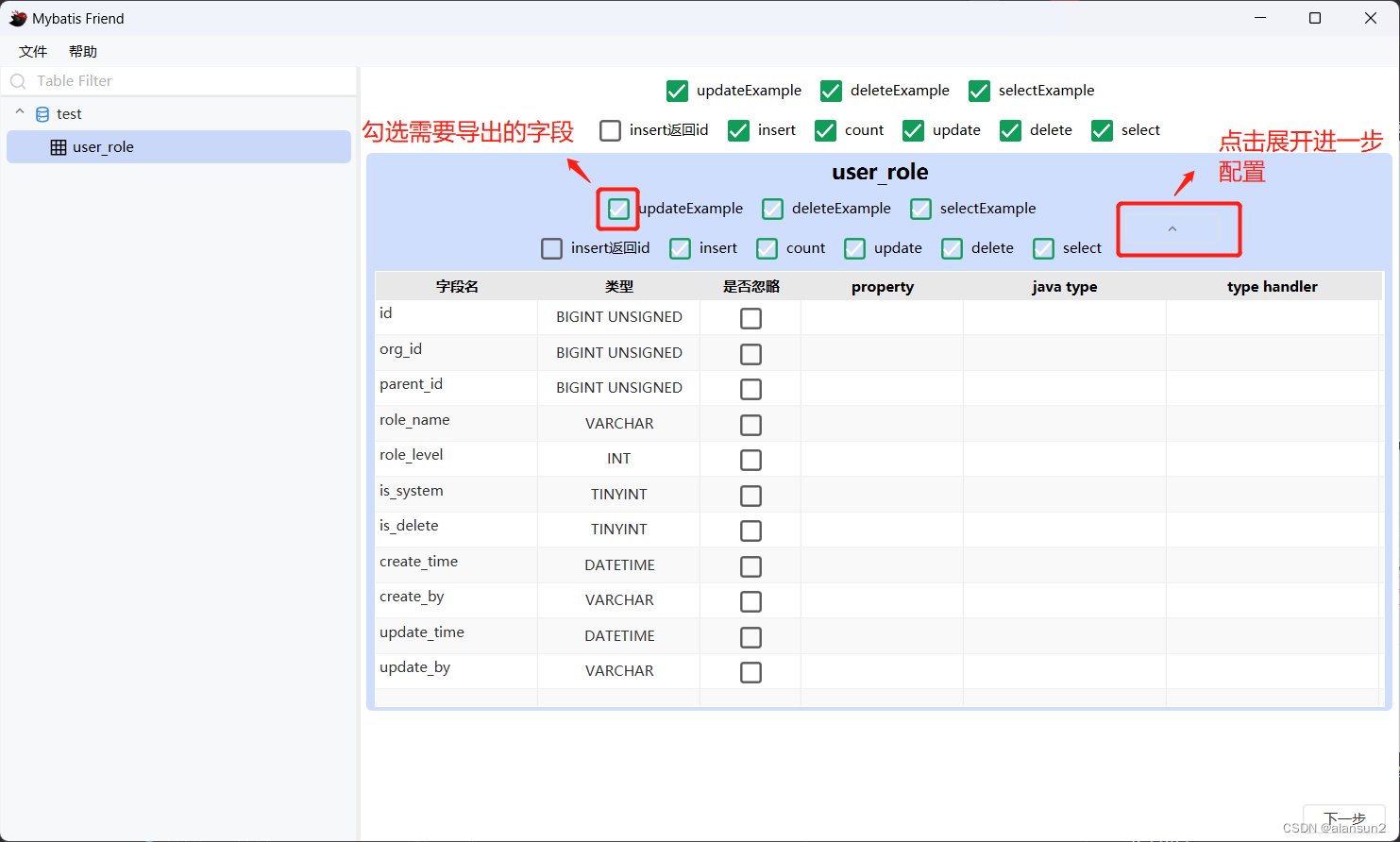Click the 字段名 column header
This screenshot has height=842, width=1400.
point(457,287)
